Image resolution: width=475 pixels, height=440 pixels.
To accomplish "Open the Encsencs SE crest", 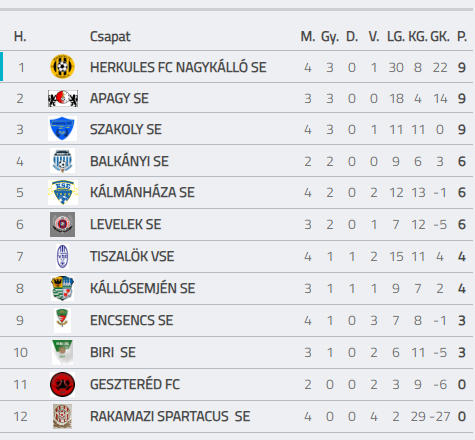I will point(62,320).
